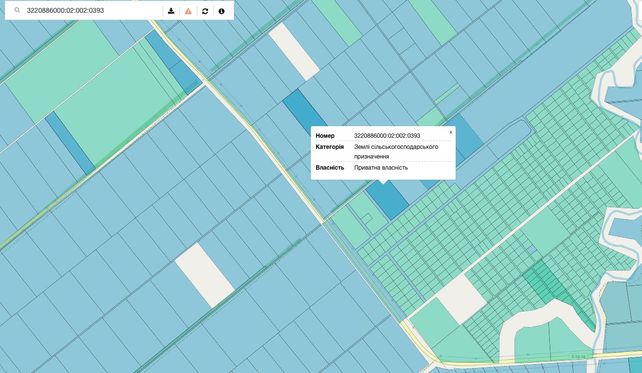Select the dark green parcel cluster at lower right
This screenshot has height=373, width=642.
[549, 283]
